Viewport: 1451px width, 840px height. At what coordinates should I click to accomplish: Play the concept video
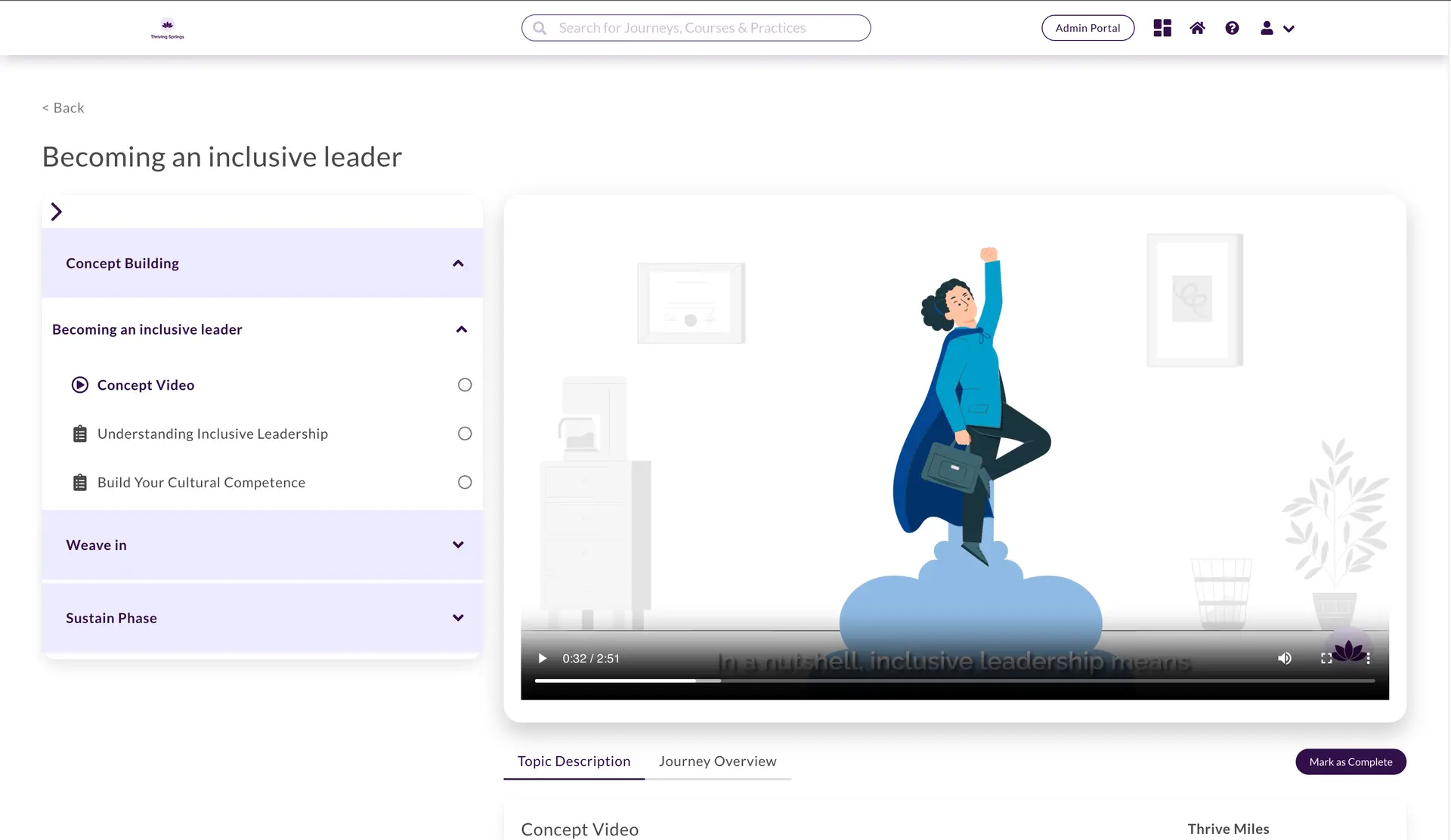pyautogui.click(x=542, y=659)
